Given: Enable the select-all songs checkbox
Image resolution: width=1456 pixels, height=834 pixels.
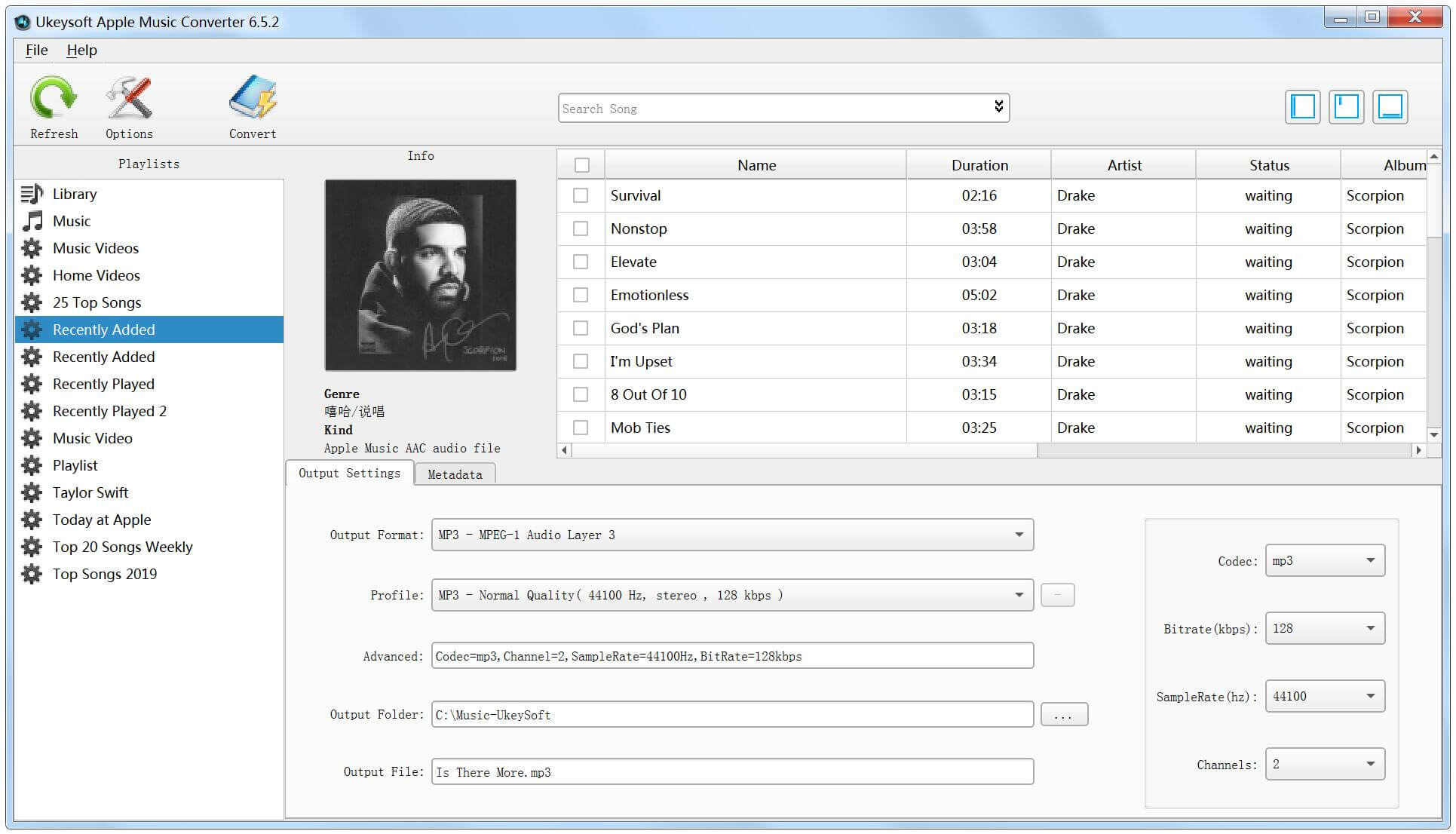Looking at the screenshot, I should (582, 165).
